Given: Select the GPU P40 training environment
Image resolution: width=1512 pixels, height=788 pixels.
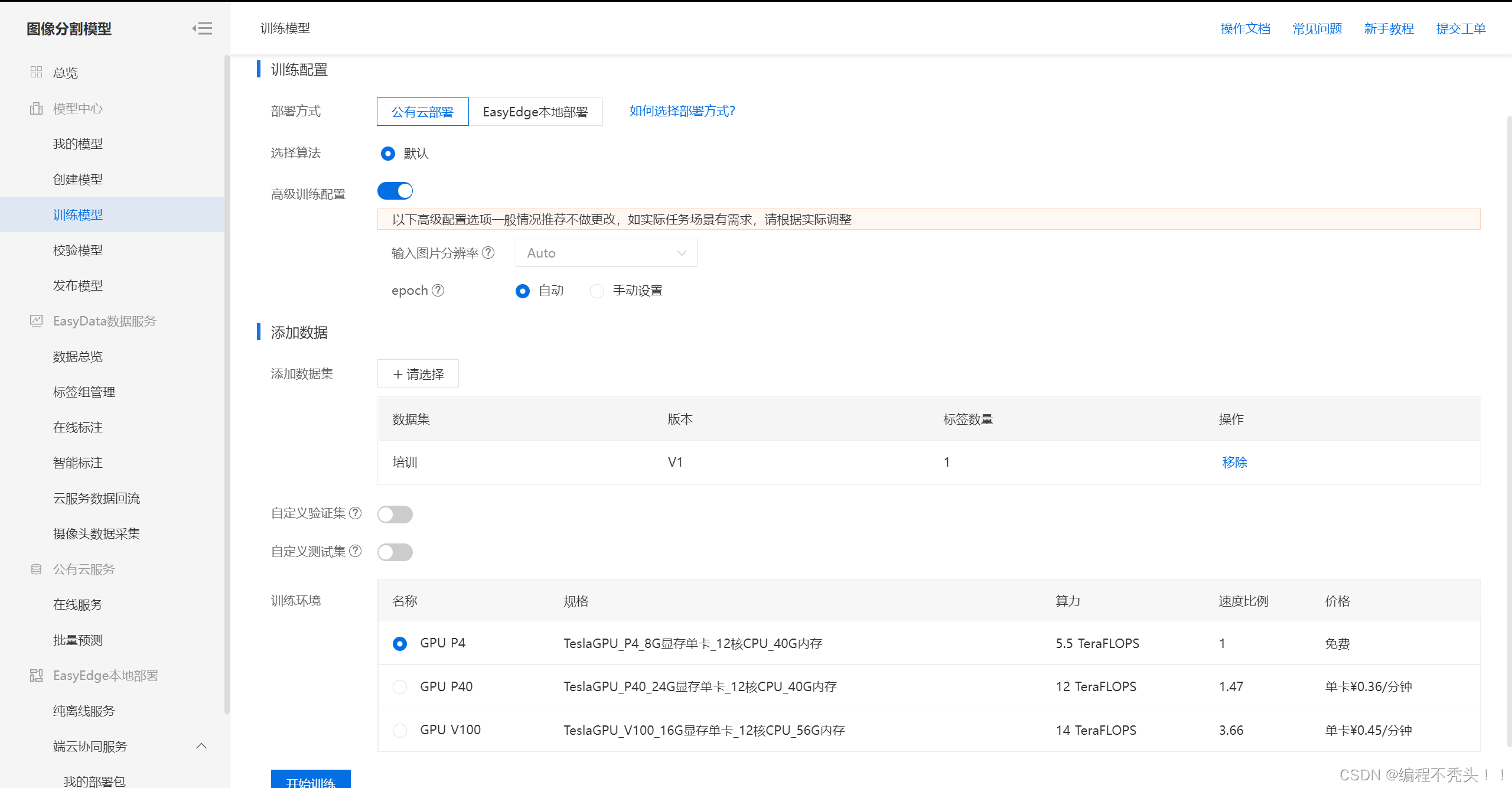Looking at the screenshot, I should (x=400, y=686).
